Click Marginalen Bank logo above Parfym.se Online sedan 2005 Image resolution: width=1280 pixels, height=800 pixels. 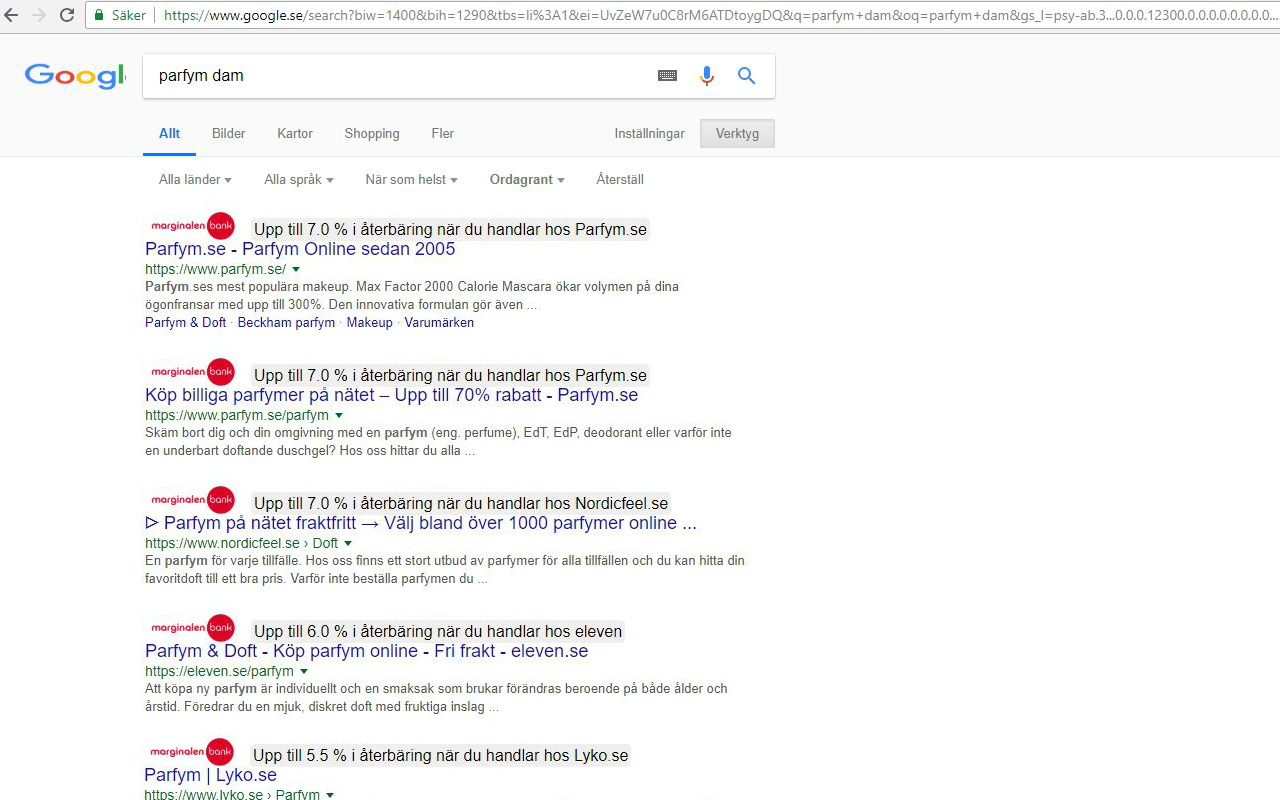click(x=192, y=226)
